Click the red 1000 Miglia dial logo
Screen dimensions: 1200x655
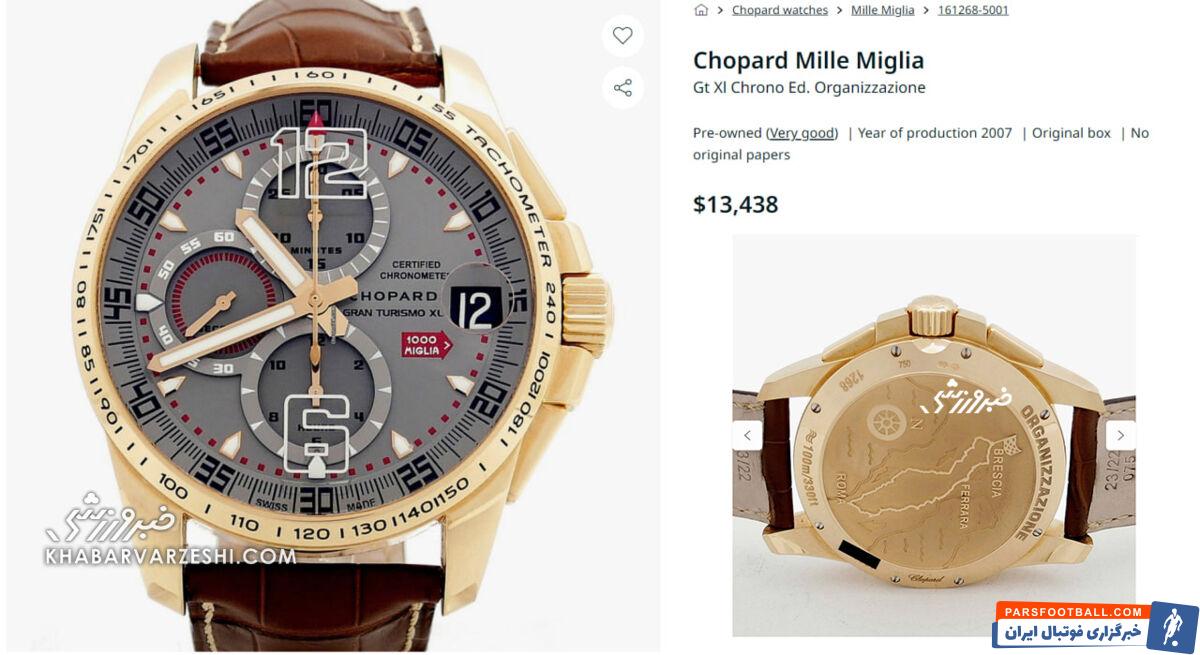point(427,345)
